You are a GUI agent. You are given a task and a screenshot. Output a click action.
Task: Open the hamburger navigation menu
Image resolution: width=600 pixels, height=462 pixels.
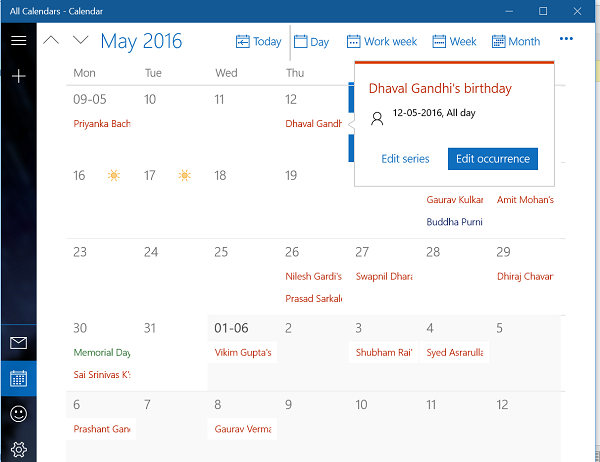tap(18, 40)
